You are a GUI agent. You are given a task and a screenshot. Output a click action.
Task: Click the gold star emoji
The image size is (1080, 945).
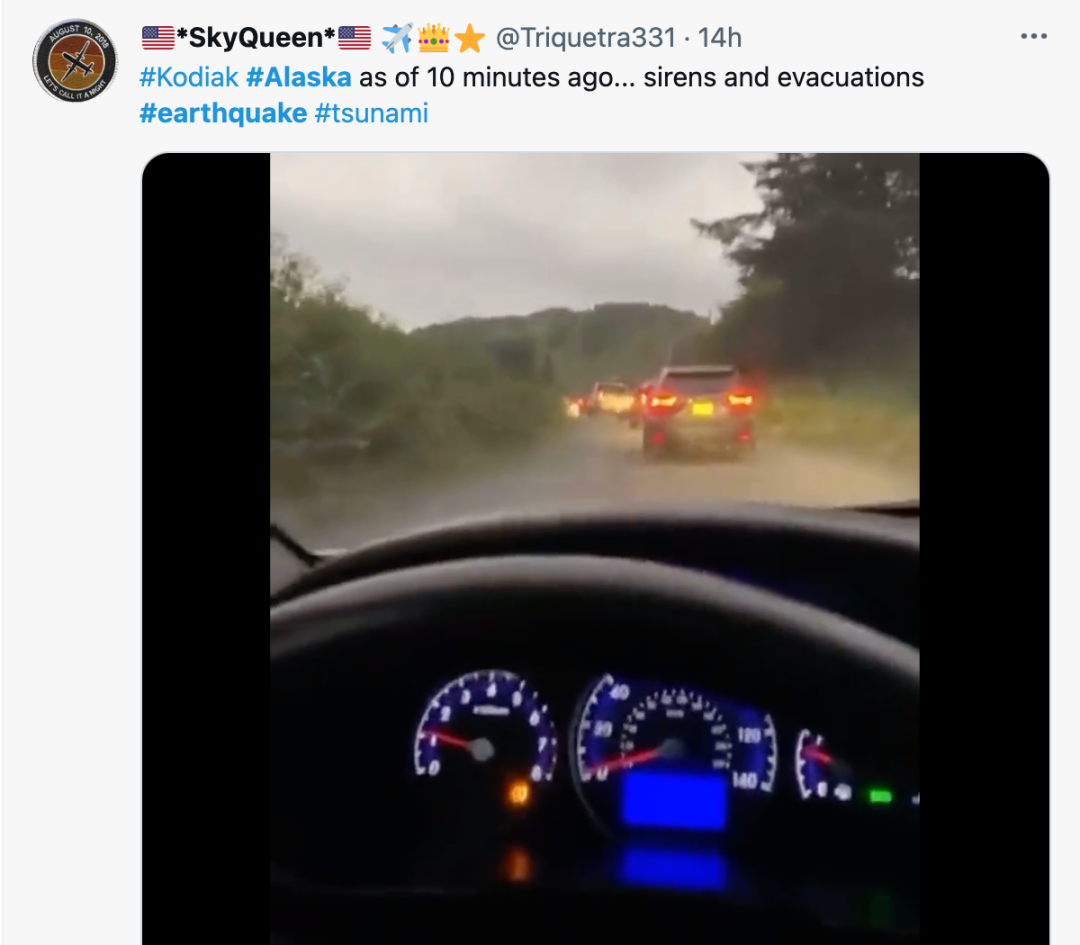[x=470, y=39]
